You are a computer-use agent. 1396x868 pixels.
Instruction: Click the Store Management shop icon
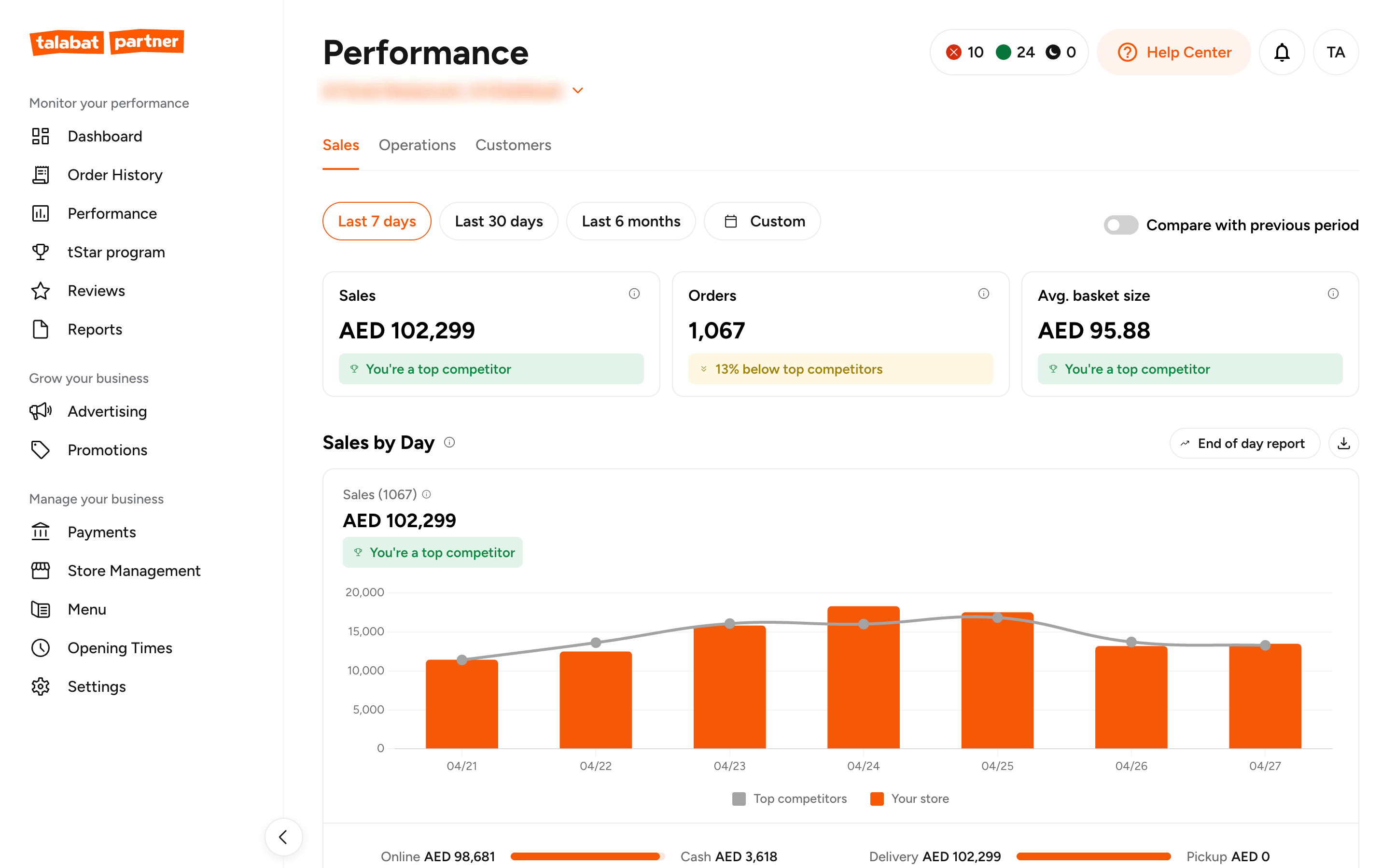40,570
